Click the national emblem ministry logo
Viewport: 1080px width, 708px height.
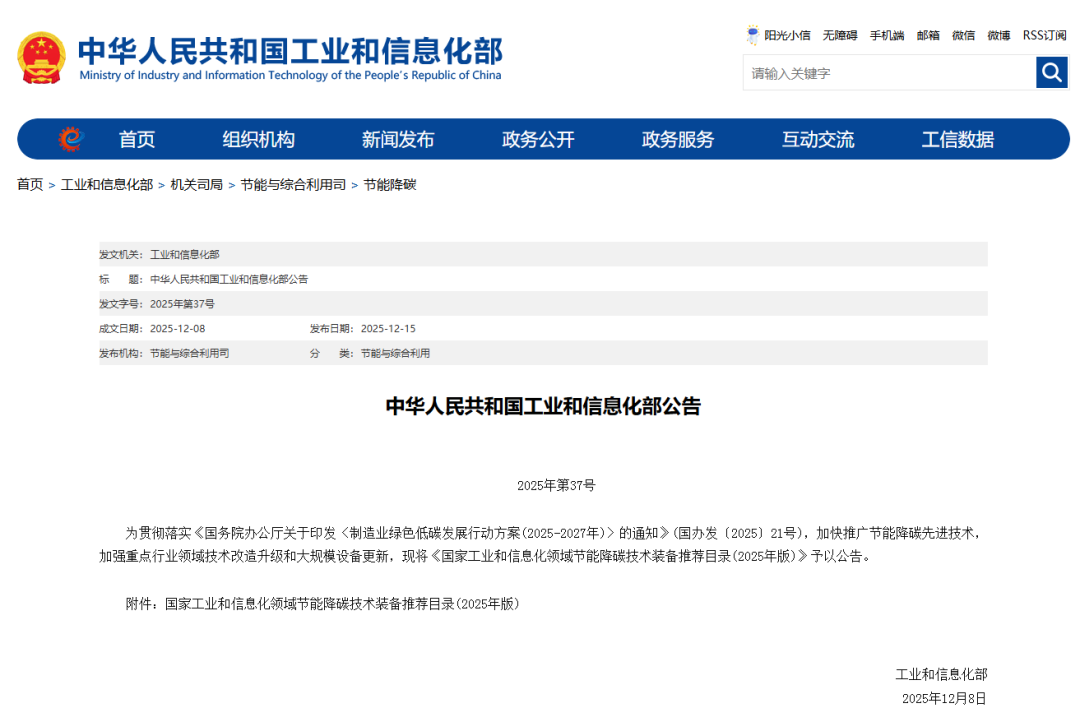[41, 56]
